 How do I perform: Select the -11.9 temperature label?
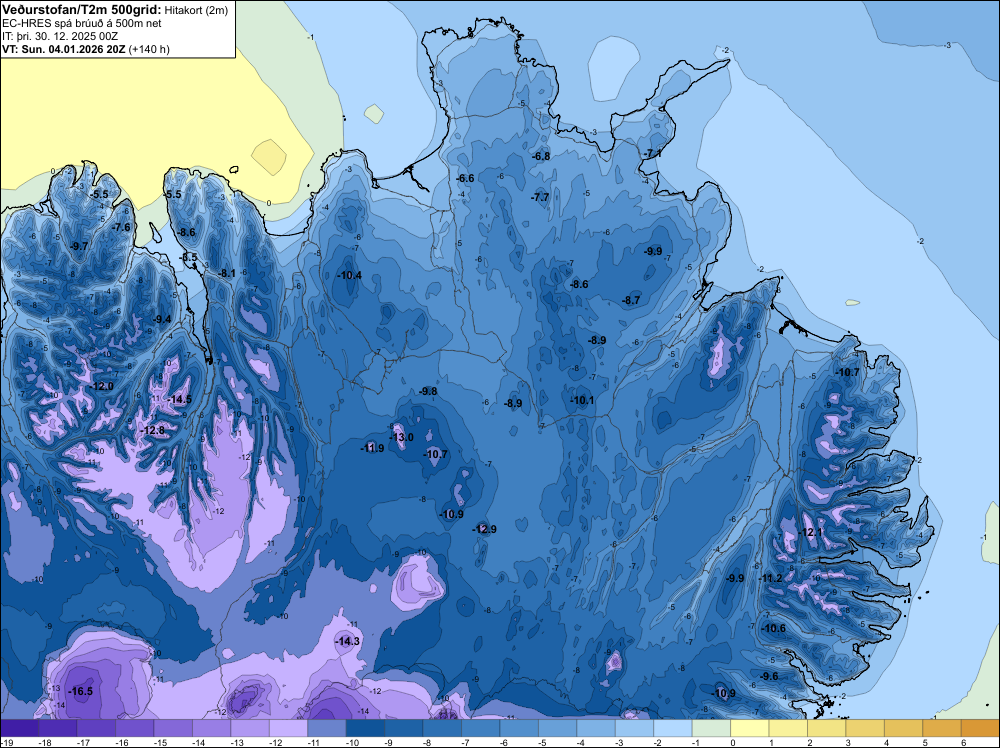pyautogui.click(x=372, y=448)
